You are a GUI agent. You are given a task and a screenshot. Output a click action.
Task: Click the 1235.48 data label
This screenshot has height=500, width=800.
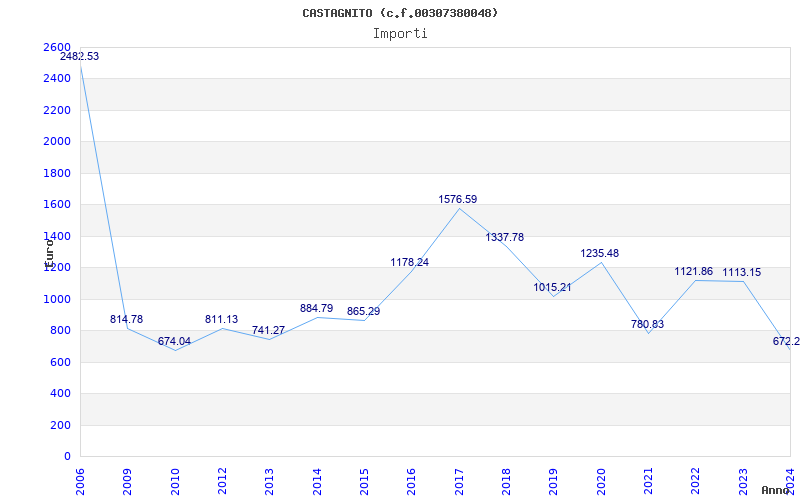599,253
